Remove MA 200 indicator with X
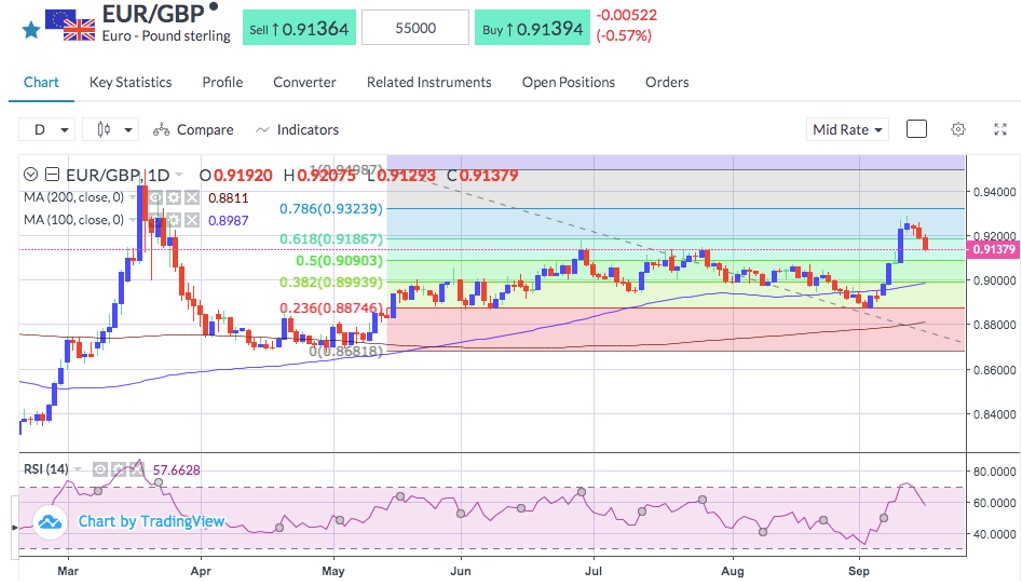 (x=191, y=198)
